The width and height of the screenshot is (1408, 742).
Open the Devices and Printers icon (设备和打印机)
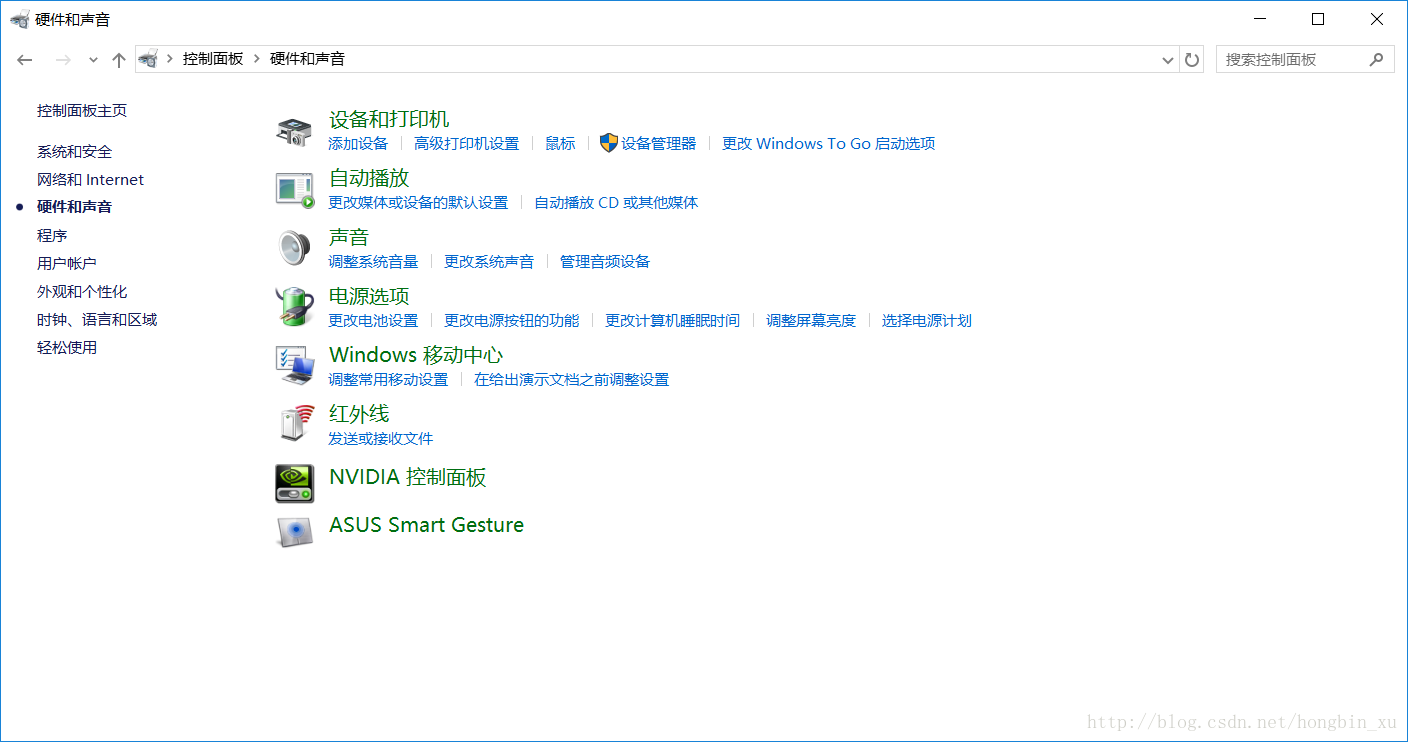(x=295, y=132)
